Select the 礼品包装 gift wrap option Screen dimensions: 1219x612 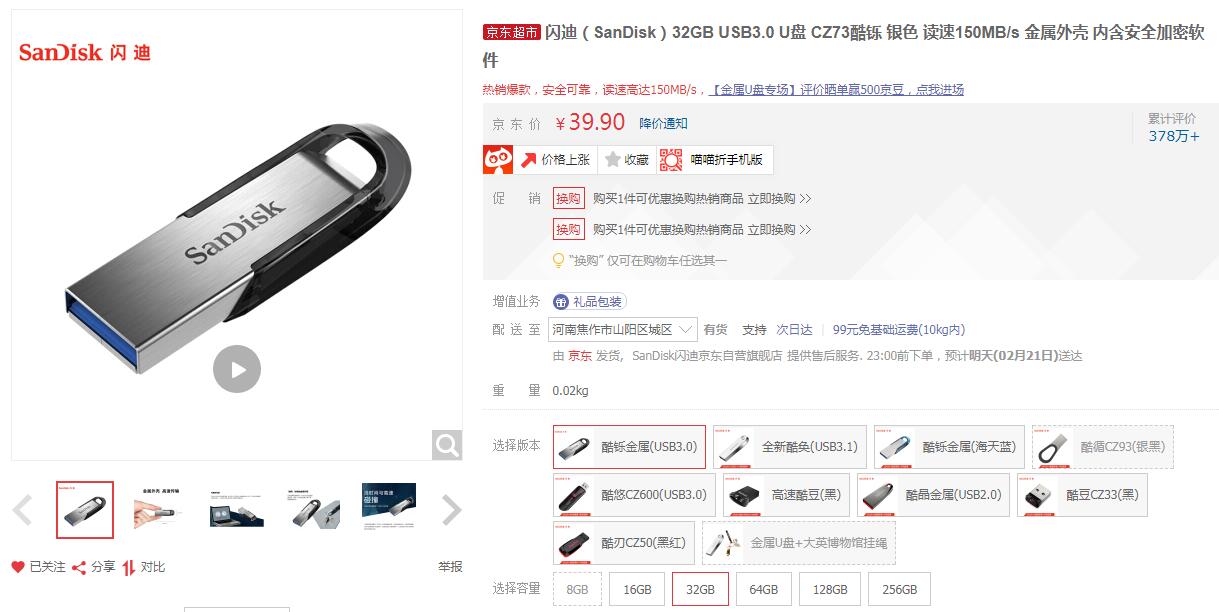coord(589,301)
